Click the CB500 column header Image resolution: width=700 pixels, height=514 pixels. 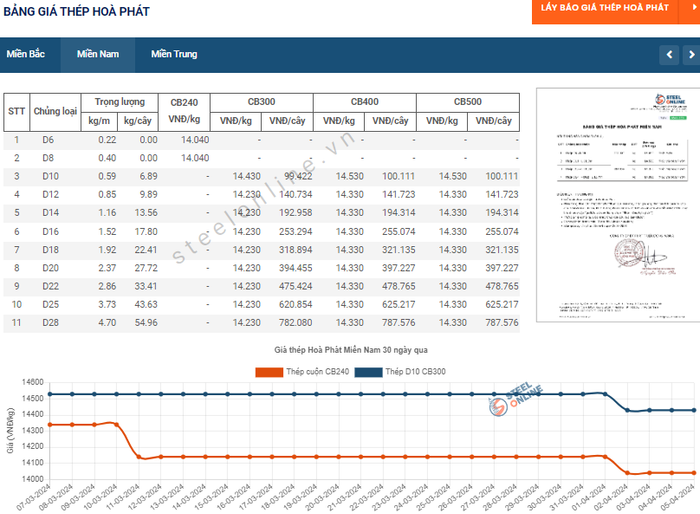point(468,102)
